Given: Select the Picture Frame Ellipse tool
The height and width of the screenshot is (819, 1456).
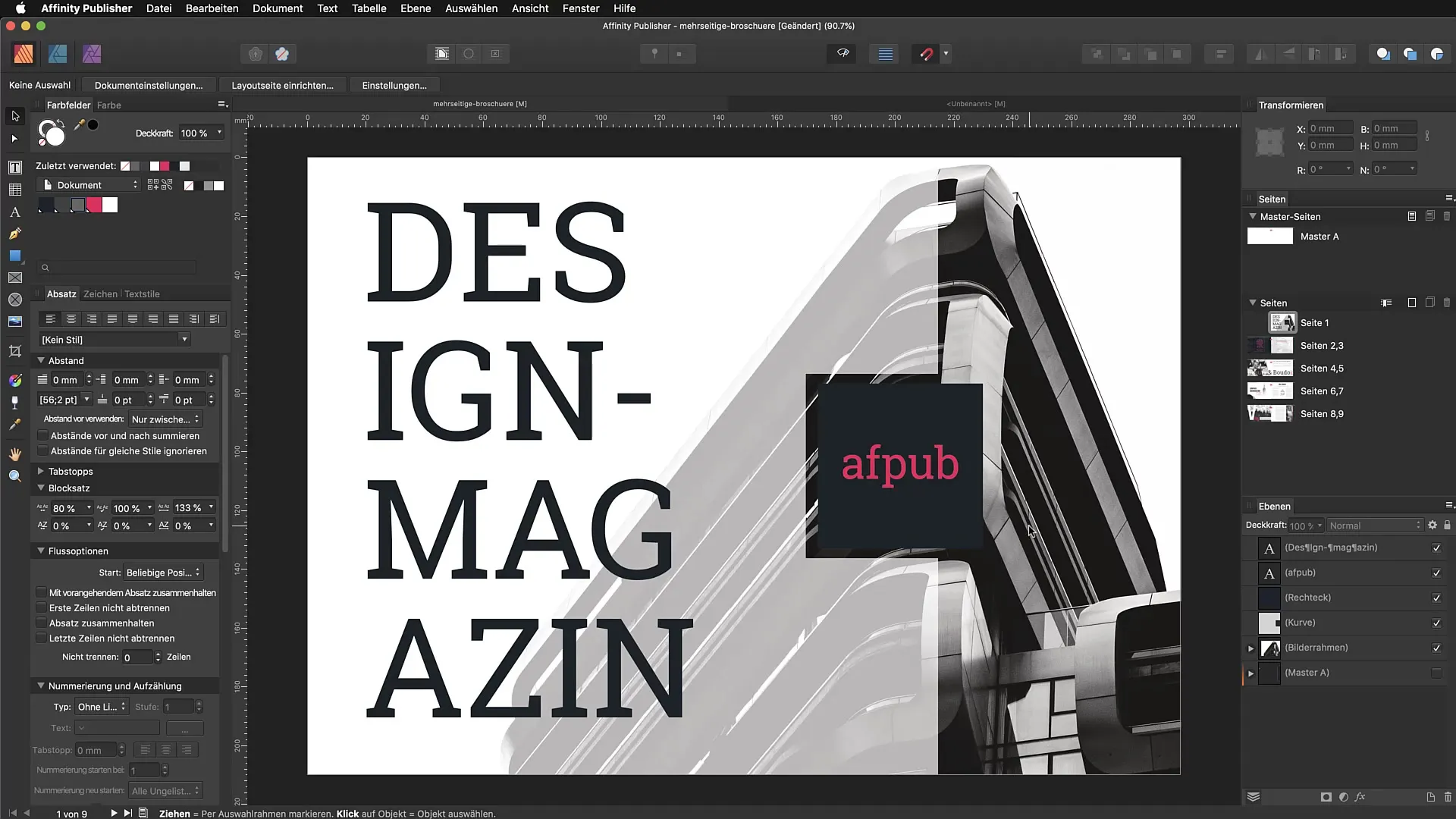Looking at the screenshot, I should pos(15,300).
